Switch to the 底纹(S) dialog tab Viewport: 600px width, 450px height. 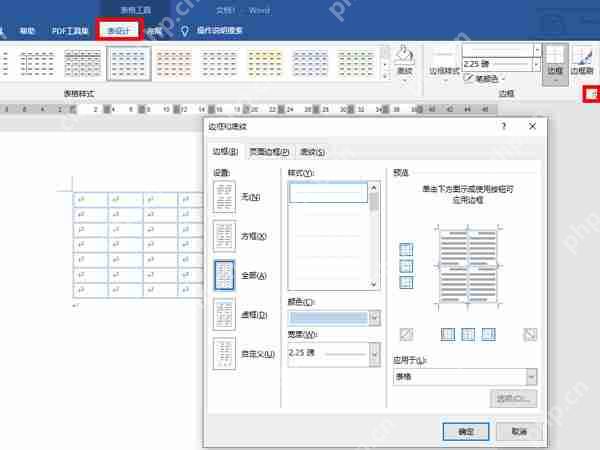[313, 152]
